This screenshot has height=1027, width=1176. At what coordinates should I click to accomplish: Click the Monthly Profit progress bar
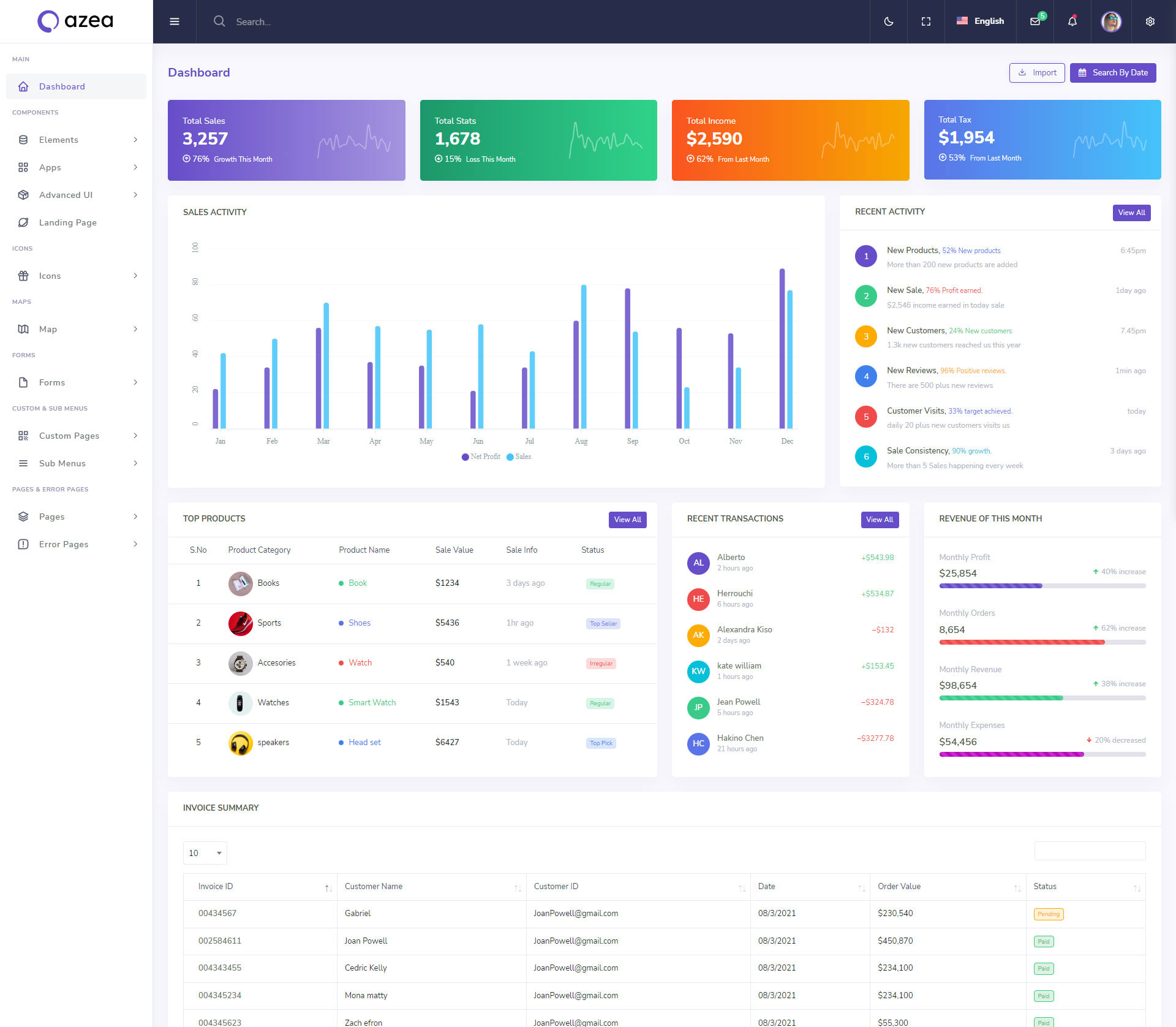(1042, 586)
